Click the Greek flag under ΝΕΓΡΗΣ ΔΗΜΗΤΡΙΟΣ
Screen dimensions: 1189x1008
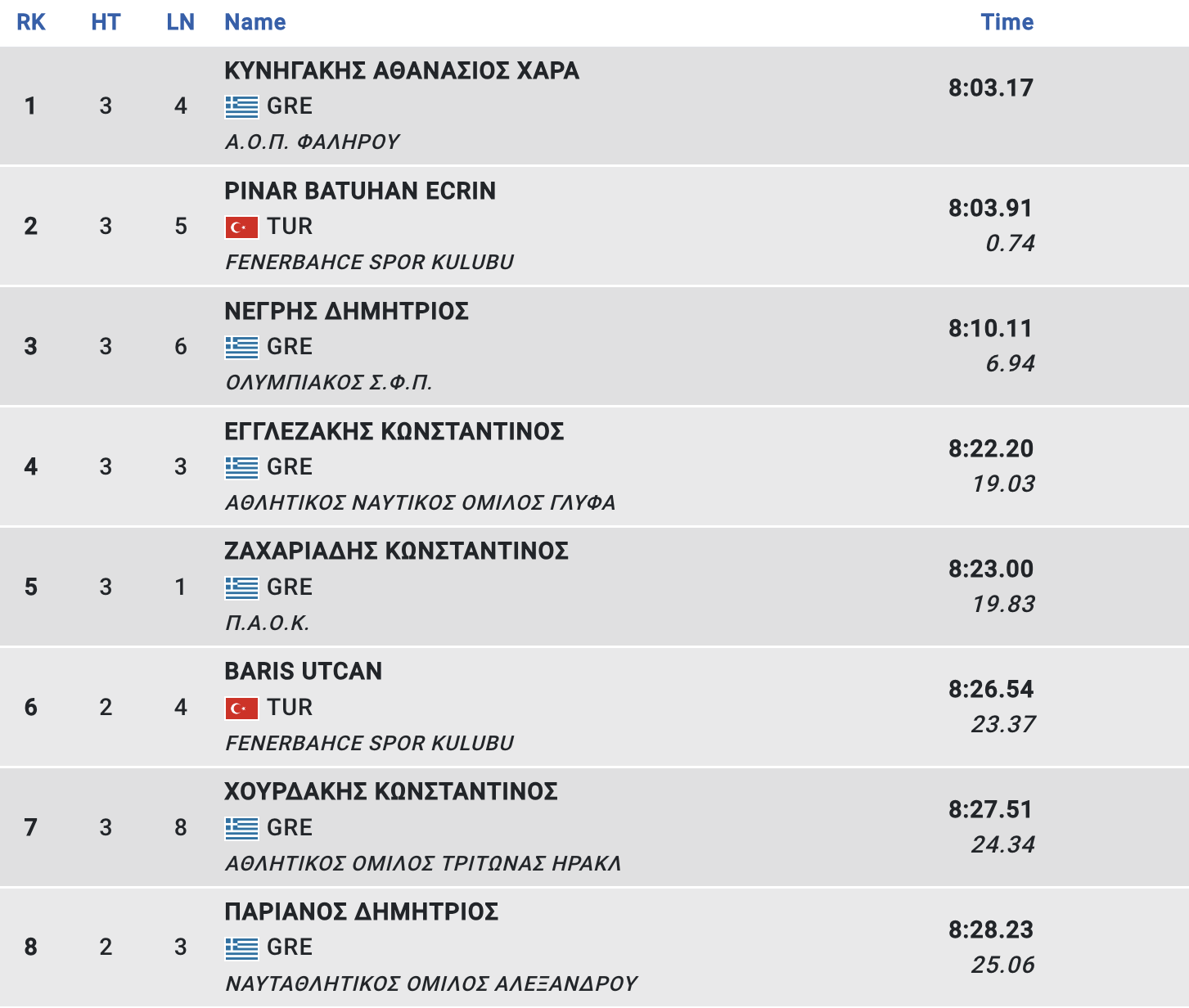241,347
